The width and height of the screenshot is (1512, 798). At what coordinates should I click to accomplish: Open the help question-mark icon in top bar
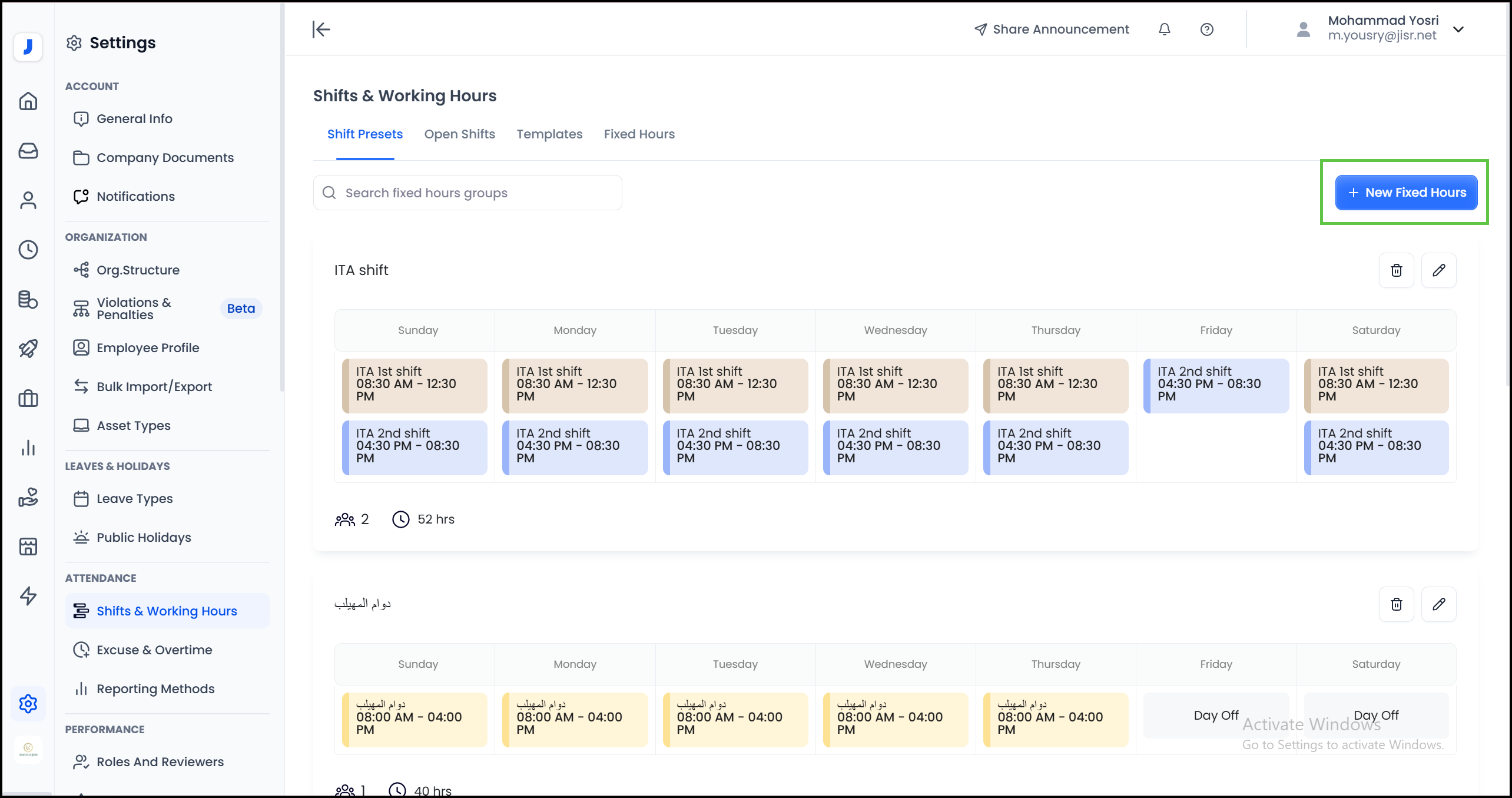pyautogui.click(x=1206, y=29)
